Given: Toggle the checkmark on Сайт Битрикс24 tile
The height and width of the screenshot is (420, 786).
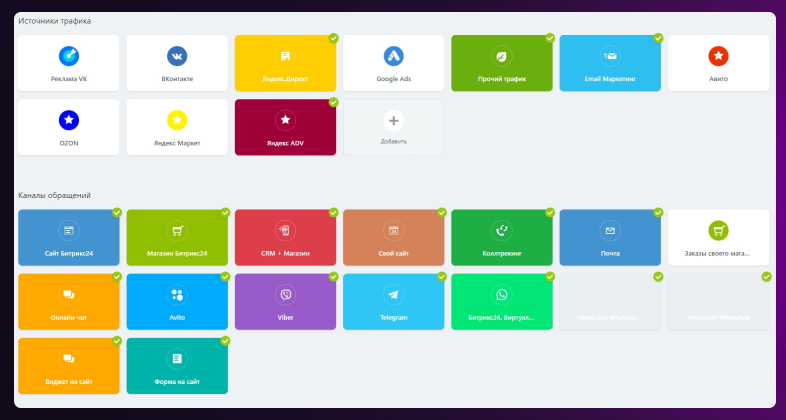Looking at the screenshot, I should 117,213.
